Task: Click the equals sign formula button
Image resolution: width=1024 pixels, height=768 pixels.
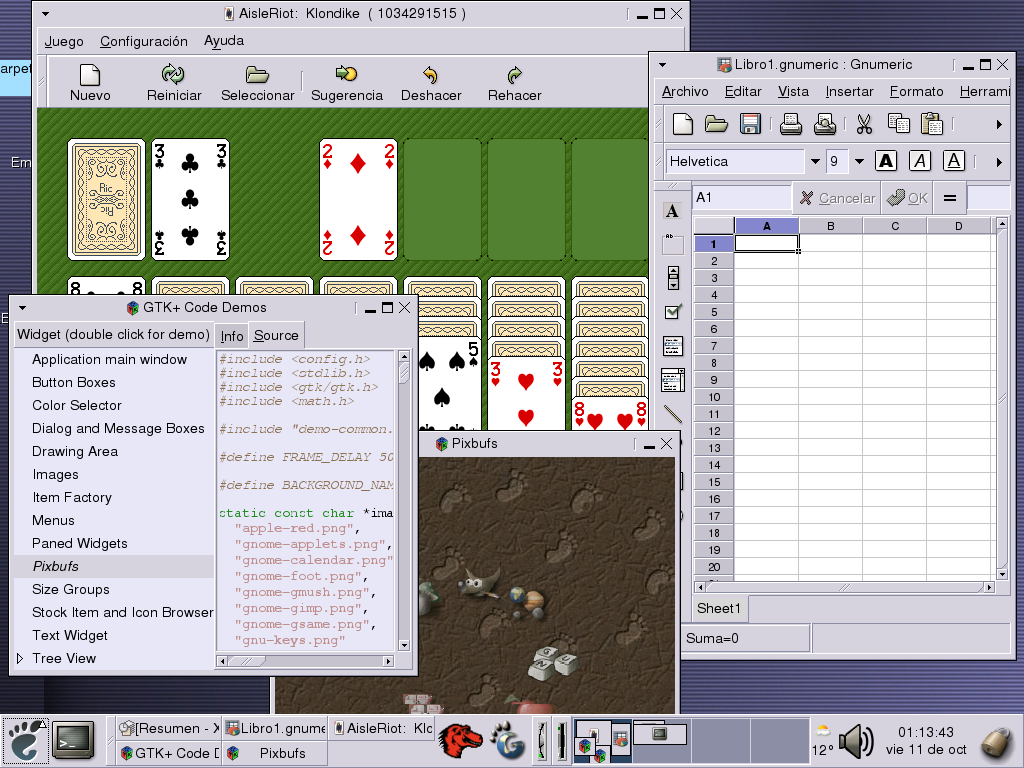Action: pos(950,198)
